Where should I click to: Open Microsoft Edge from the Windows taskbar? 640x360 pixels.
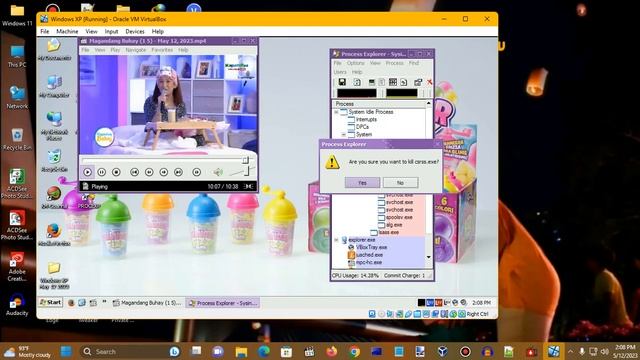[x=264, y=351]
